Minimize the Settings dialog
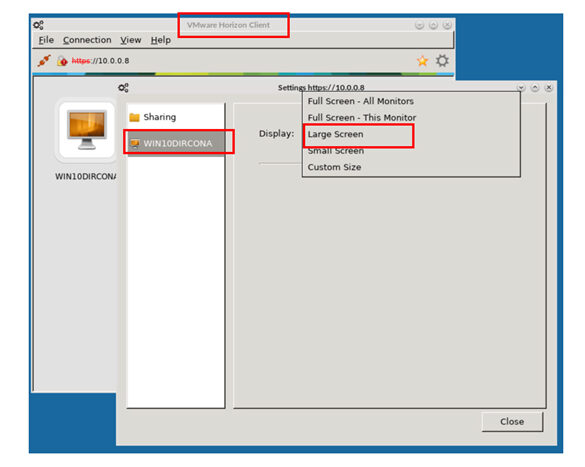This screenshot has height=467, width=585. 521,88
